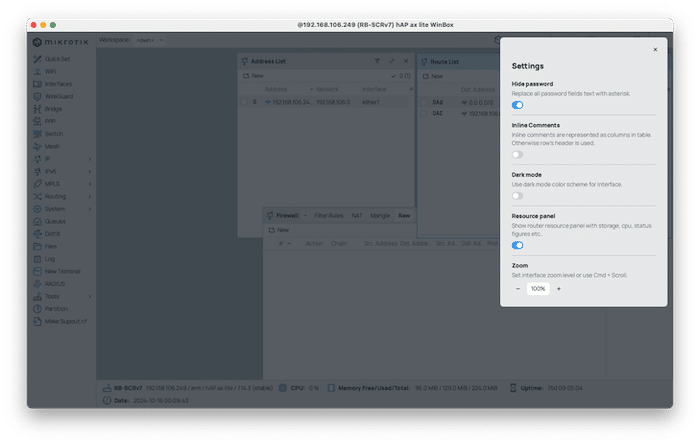The image size is (700, 444).
Task: Sort firewall rules by Action column
Action: [314, 244]
